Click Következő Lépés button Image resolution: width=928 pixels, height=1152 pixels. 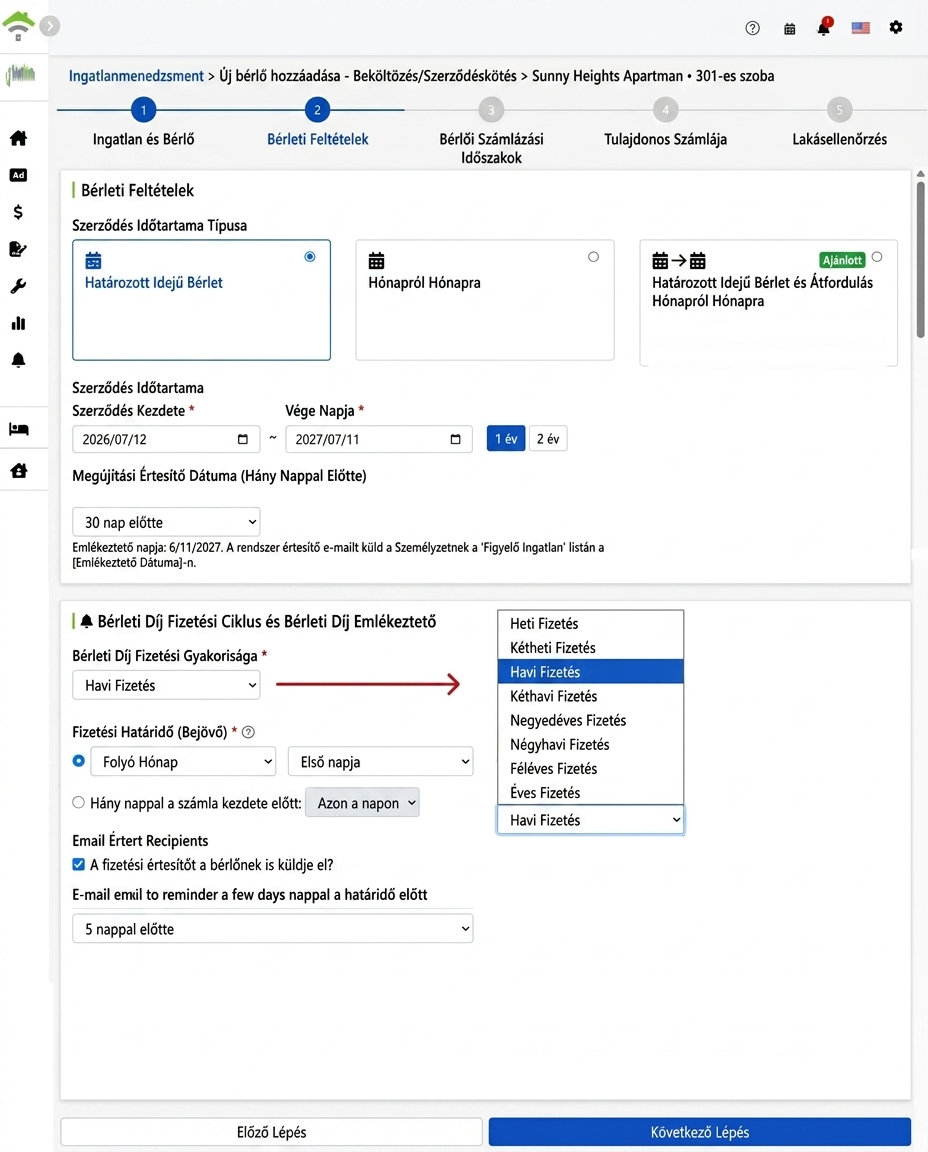pos(699,1131)
